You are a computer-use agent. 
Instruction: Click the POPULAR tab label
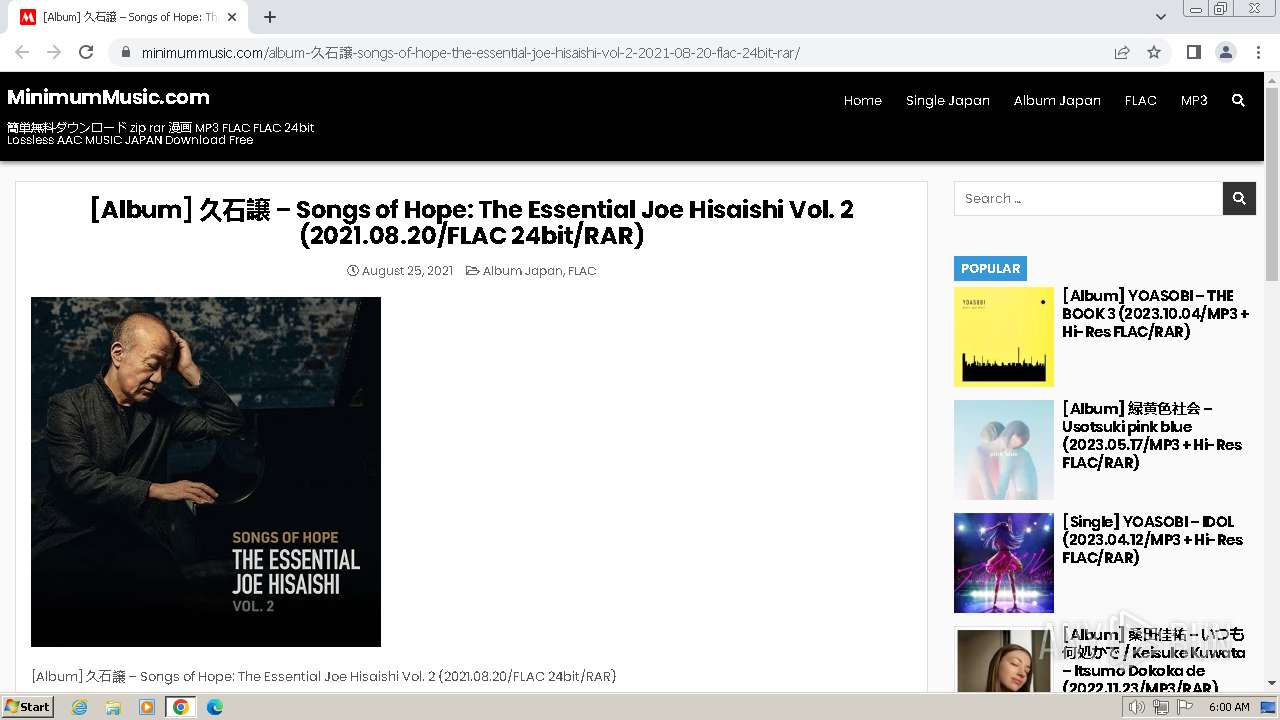[x=990, y=268]
